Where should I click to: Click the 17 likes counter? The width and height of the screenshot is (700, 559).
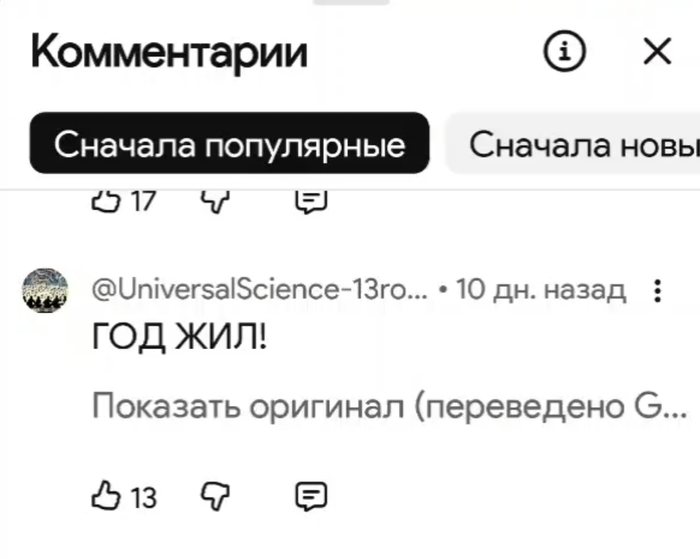(144, 201)
